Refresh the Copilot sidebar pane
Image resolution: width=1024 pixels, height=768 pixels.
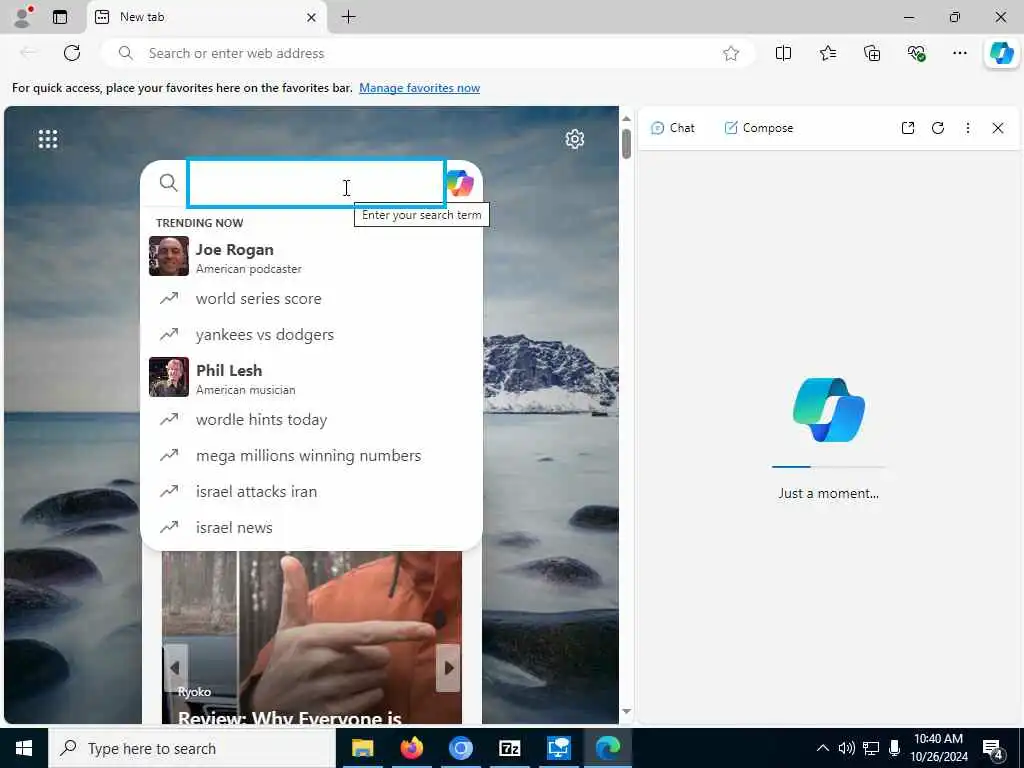click(938, 128)
